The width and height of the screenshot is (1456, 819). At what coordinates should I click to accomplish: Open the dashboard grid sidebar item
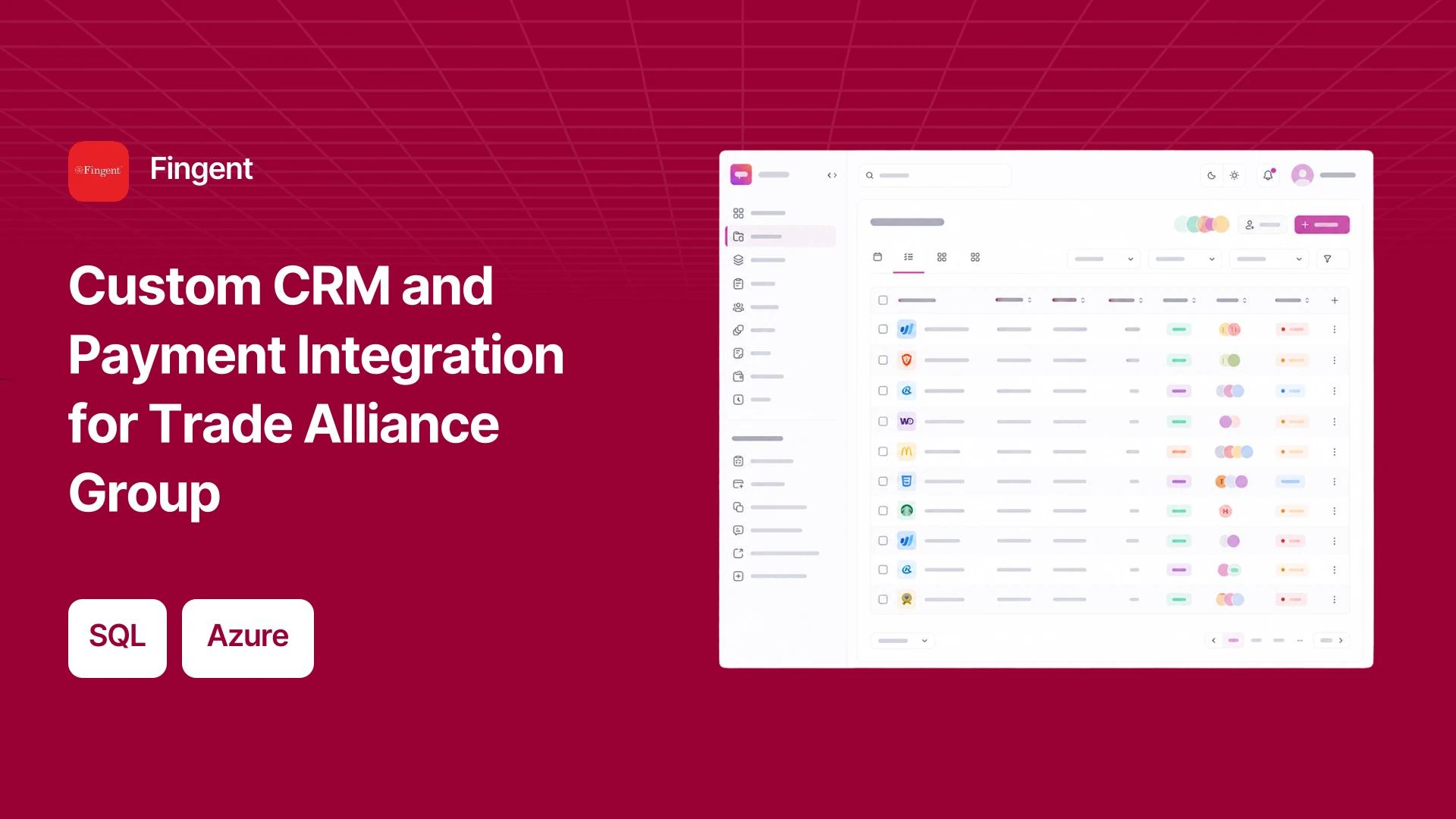(x=761, y=213)
